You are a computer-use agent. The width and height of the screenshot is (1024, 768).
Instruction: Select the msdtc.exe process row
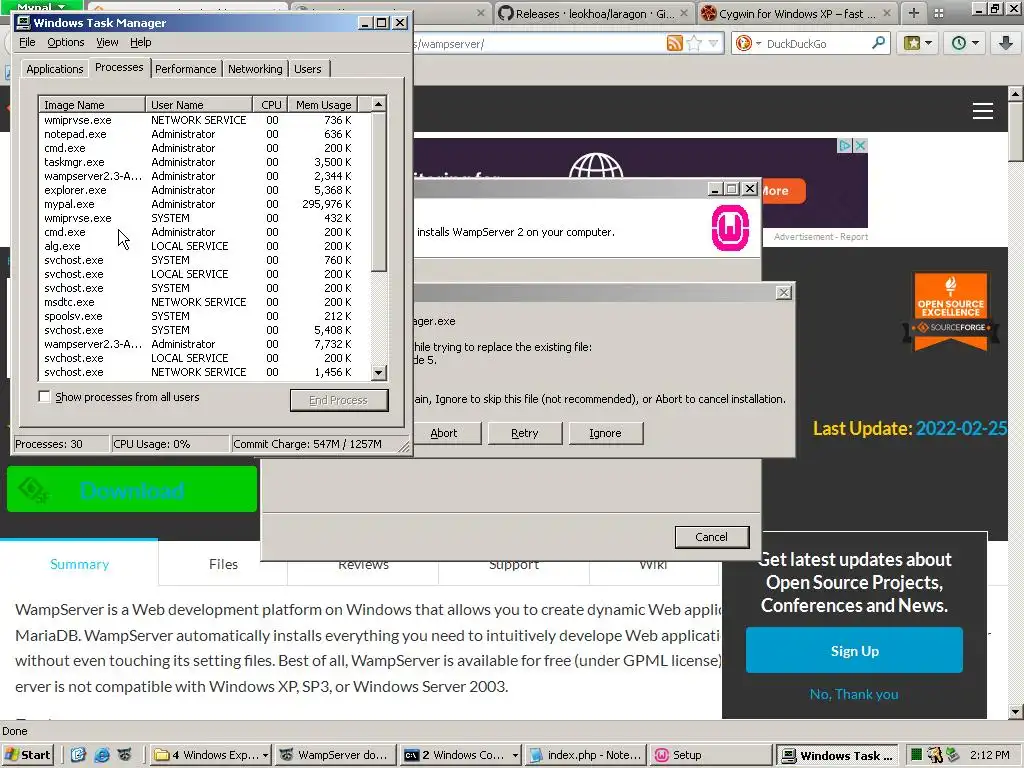click(204, 302)
